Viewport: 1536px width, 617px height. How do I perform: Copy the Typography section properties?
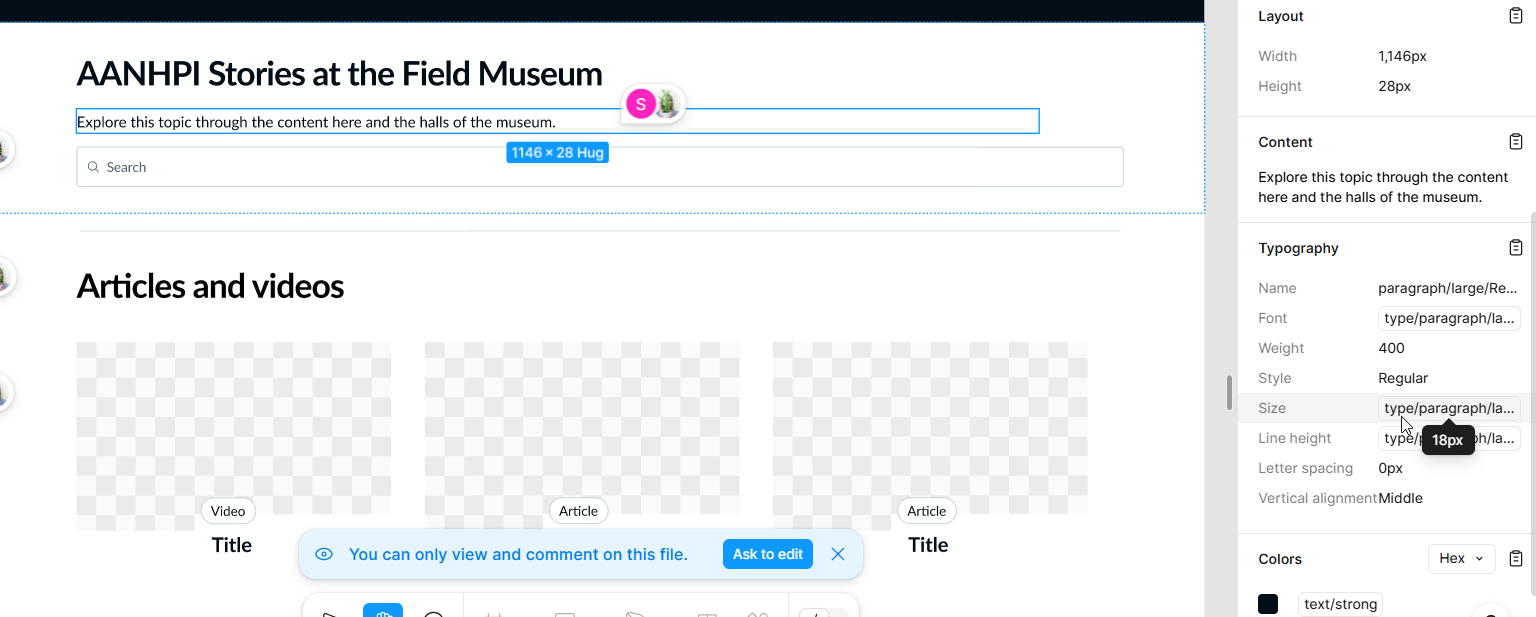tap(1516, 248)
